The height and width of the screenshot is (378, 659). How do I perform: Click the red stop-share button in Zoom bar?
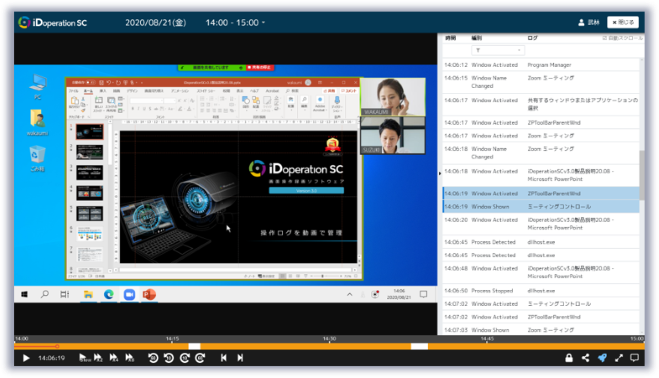260,67
